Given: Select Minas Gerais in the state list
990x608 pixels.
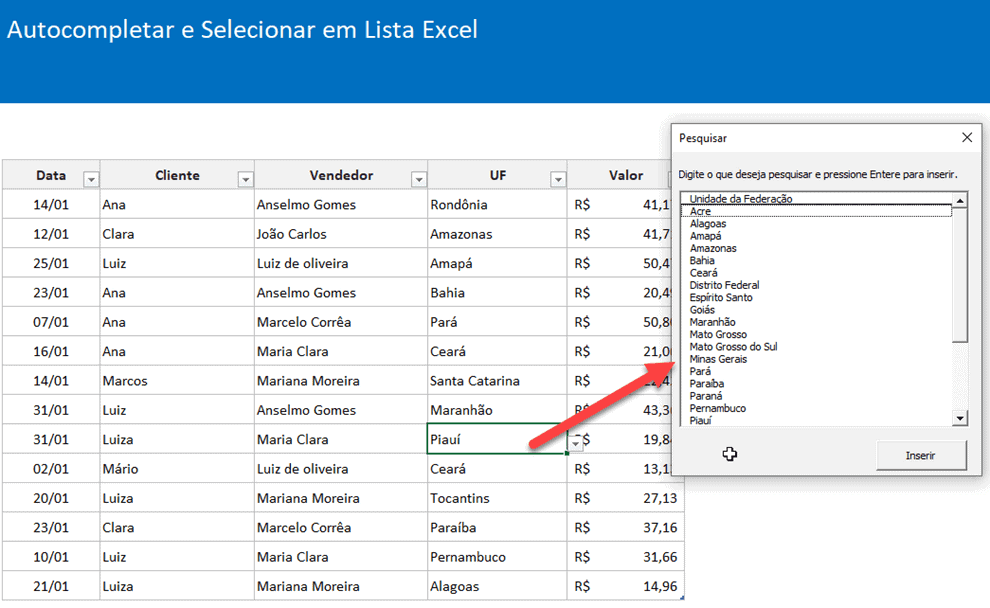Looking at the screenshot, I should click(718, 359).
